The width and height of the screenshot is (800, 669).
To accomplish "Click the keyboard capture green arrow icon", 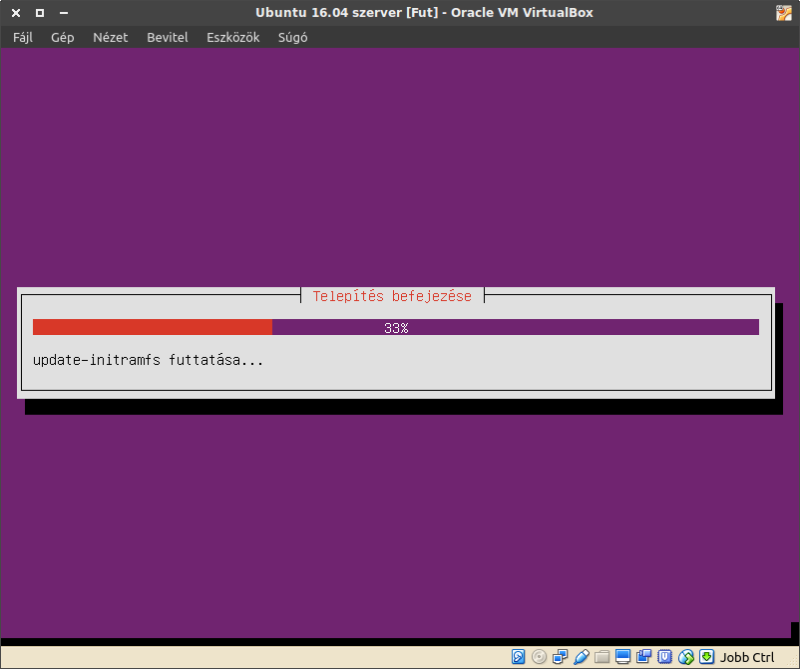I will pyautogui.click(x=706, y=656).
